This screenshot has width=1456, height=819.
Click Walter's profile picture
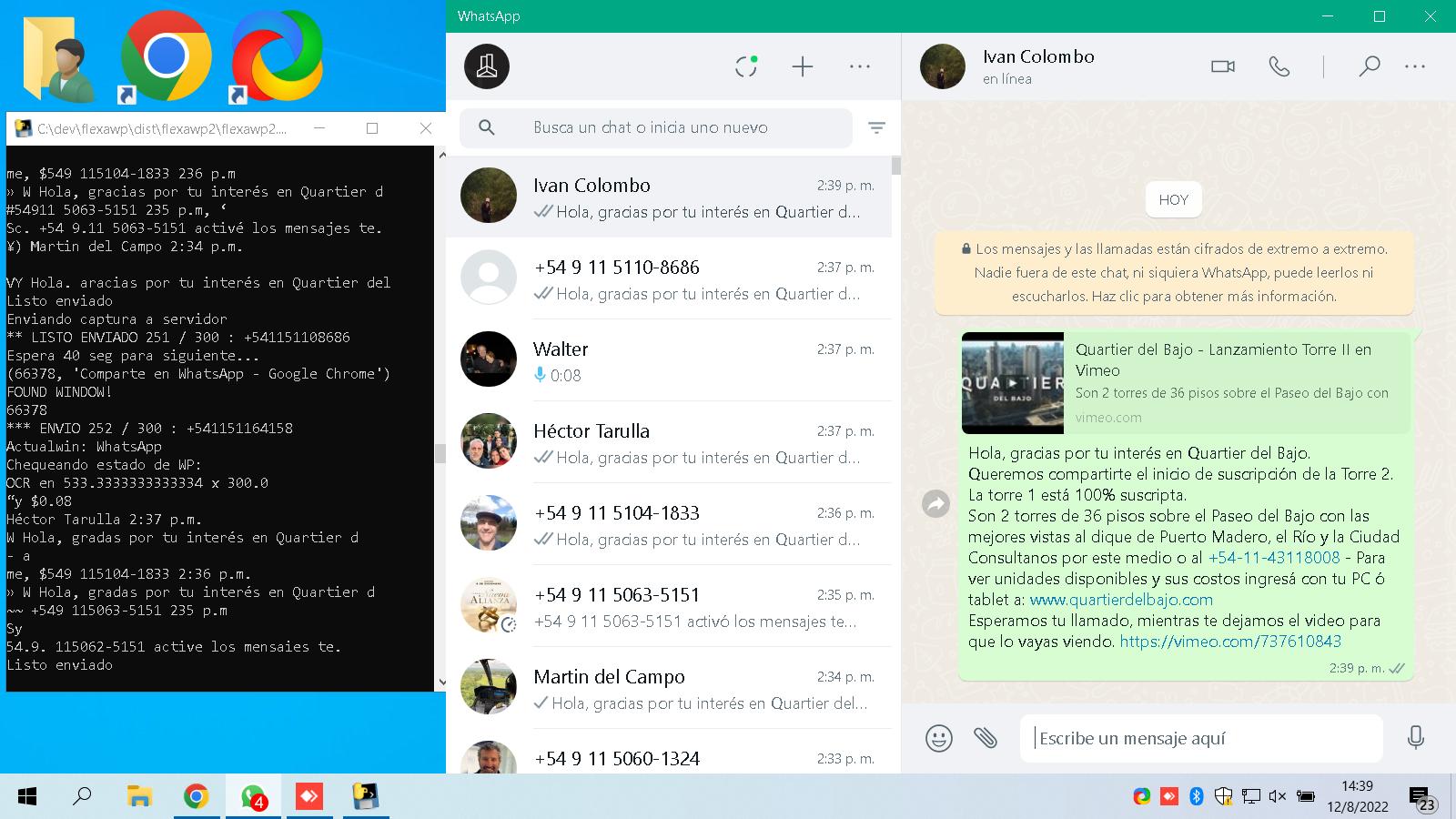coord(489,359)
